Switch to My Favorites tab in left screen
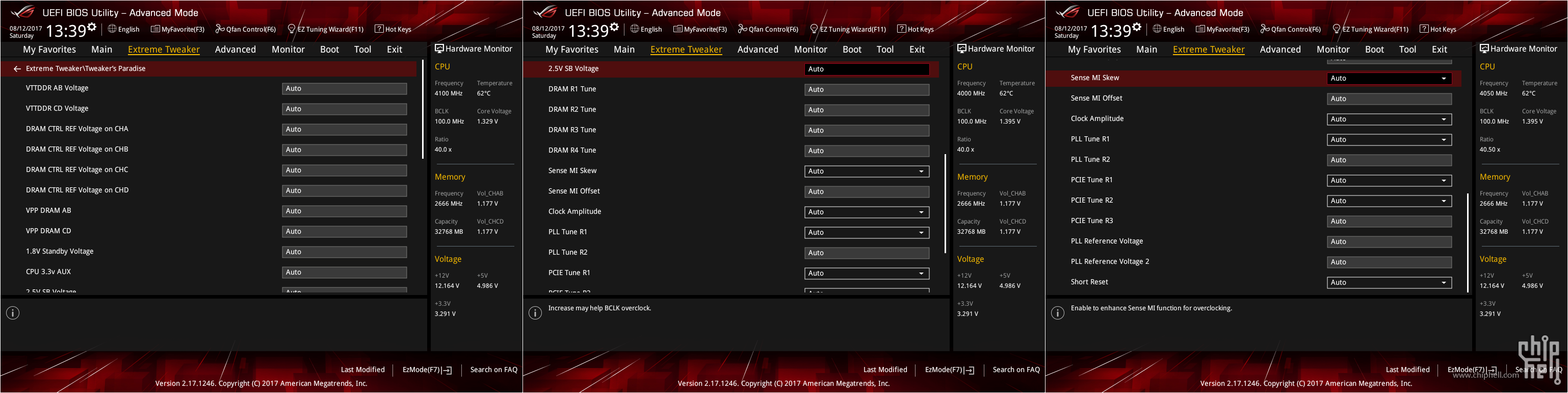The height and width of the screenshot is (393, 1568). pos(49,50)
